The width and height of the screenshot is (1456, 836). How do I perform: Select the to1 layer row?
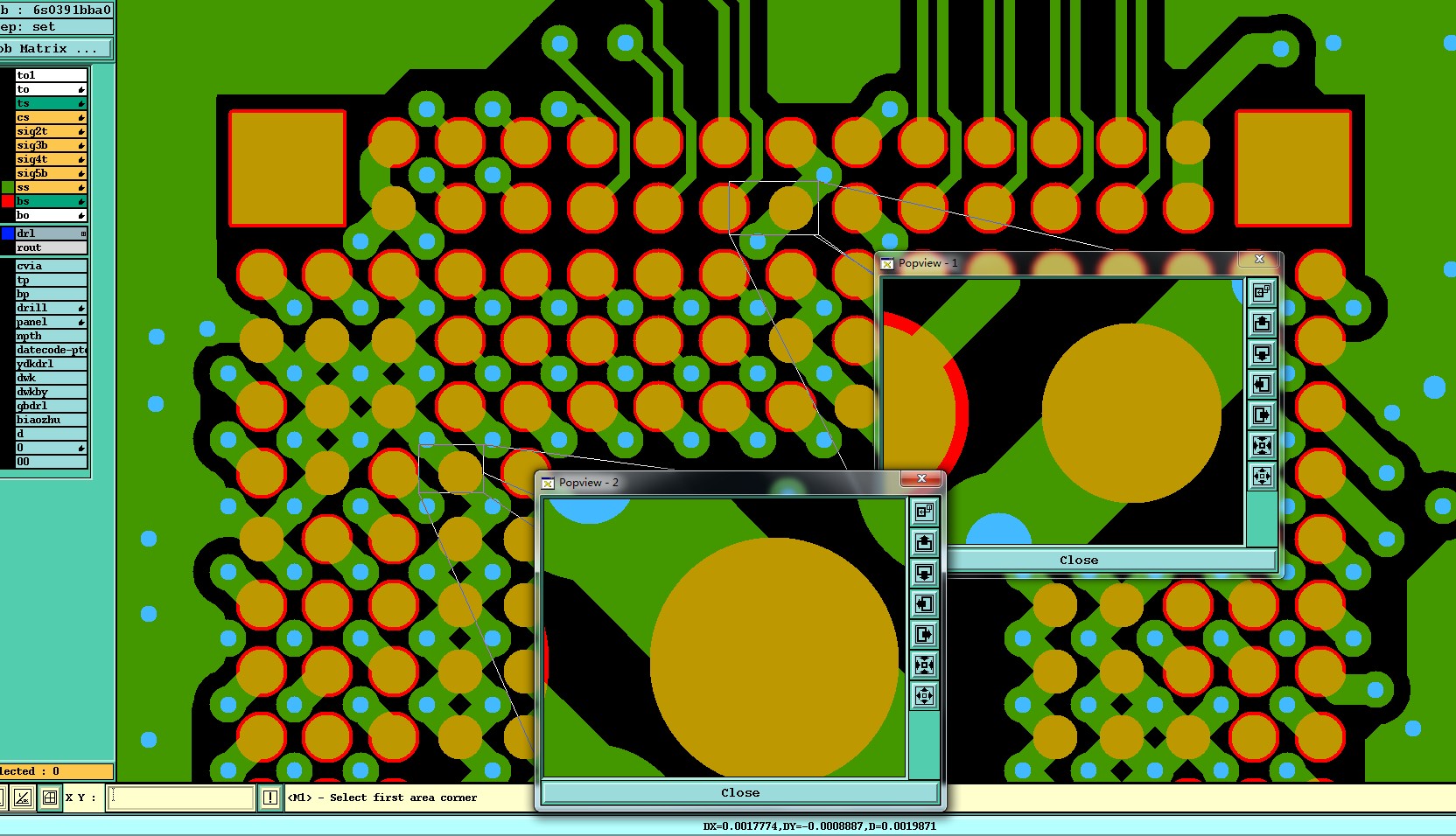click(52, 75)
